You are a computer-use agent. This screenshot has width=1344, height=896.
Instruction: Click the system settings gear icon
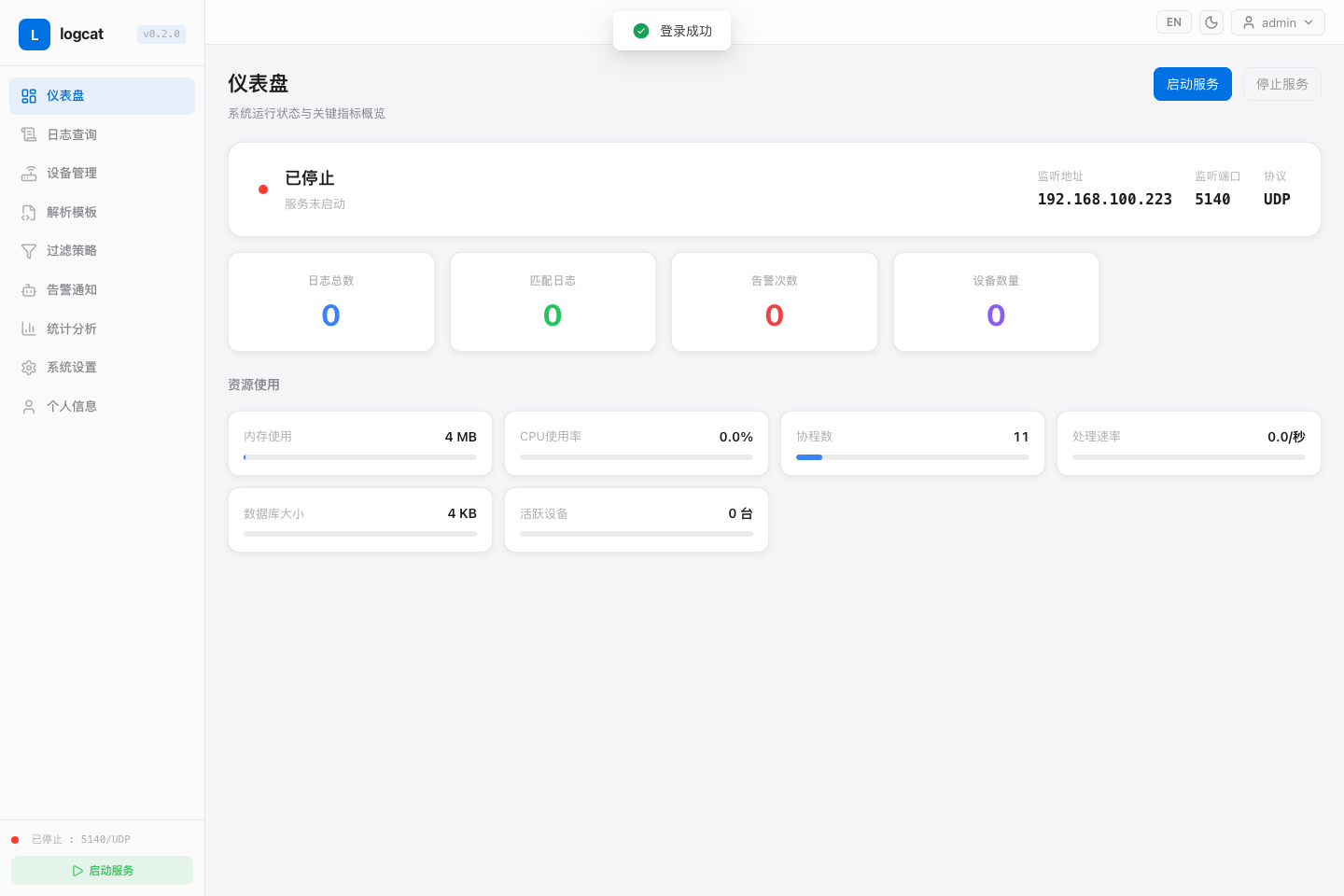click(x=29, y=368)
